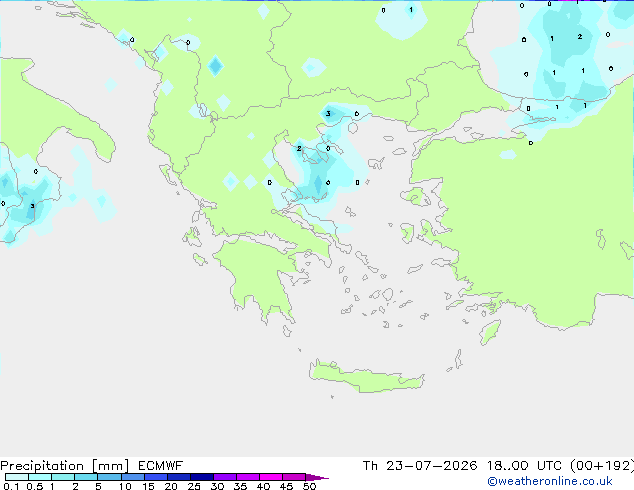
Task: Click the 0.5–1 mm legend swatch
Action: [40, 477]
